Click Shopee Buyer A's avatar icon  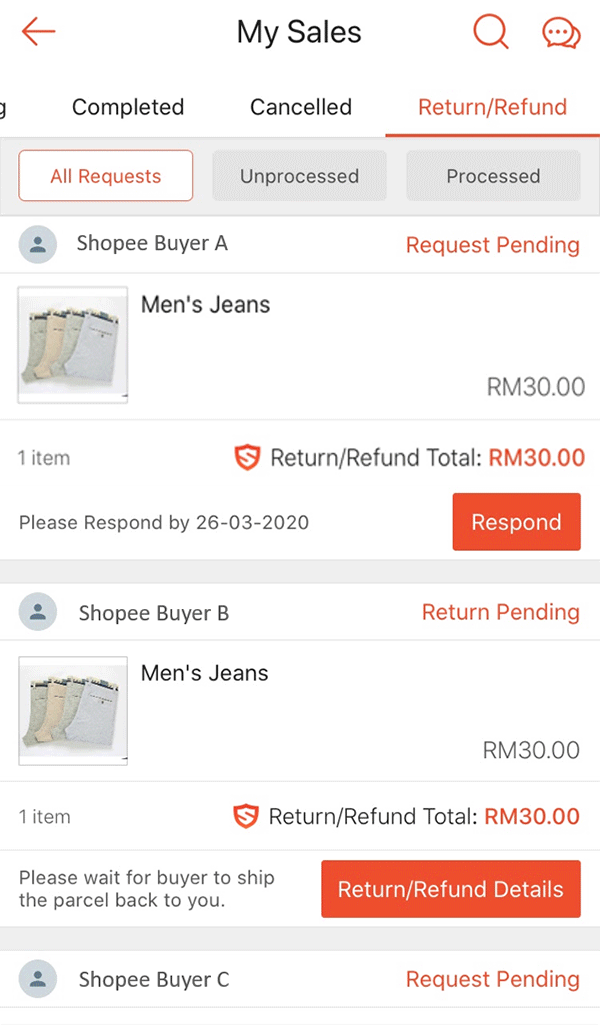click(x=38, y=244)
